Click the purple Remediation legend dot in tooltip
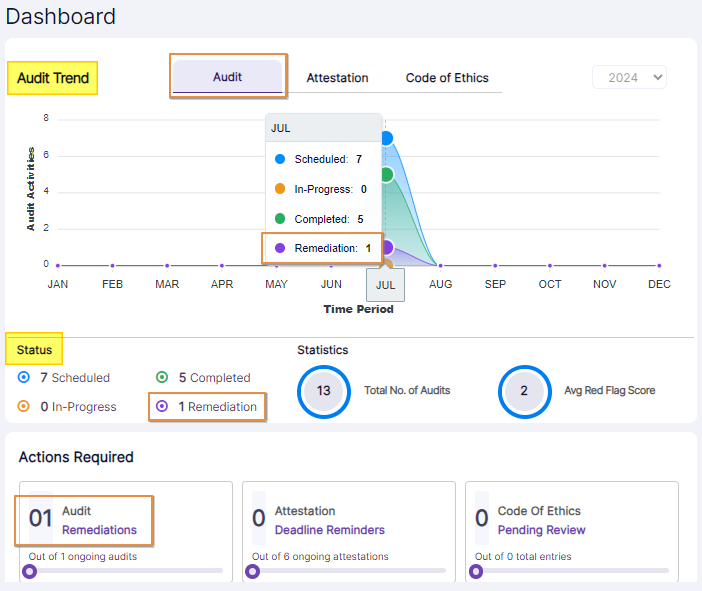Viewport: 702px width, 591px height. (280, 248)
